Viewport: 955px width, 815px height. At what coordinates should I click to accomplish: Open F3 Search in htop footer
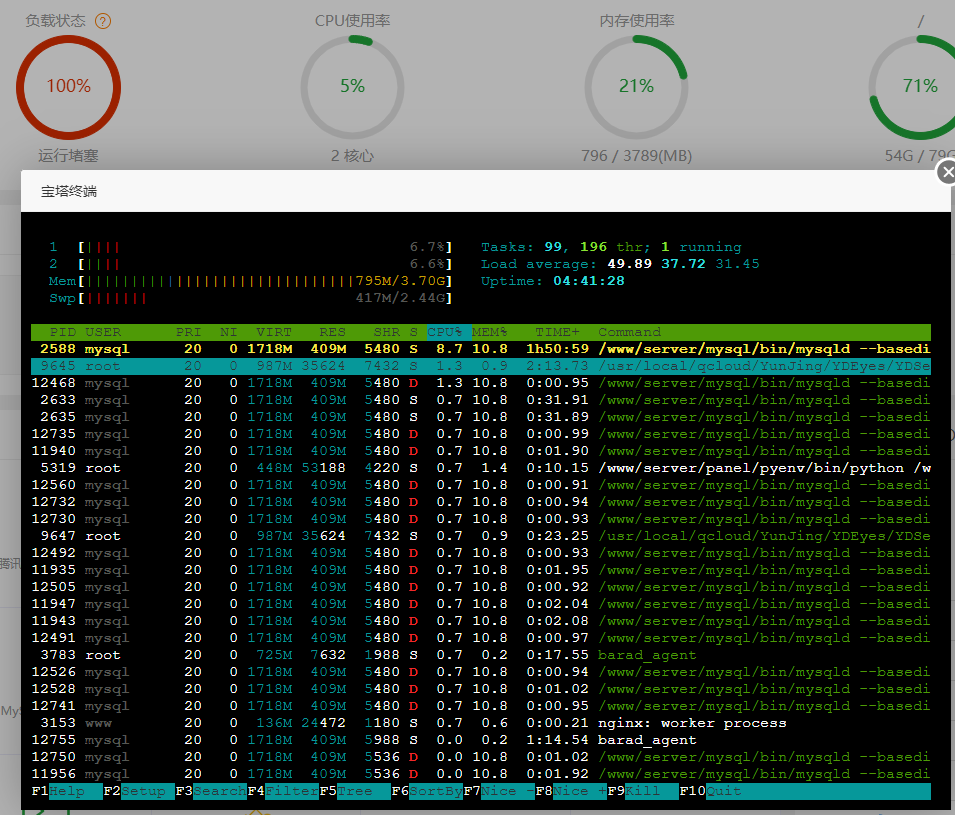coord(211,791)
